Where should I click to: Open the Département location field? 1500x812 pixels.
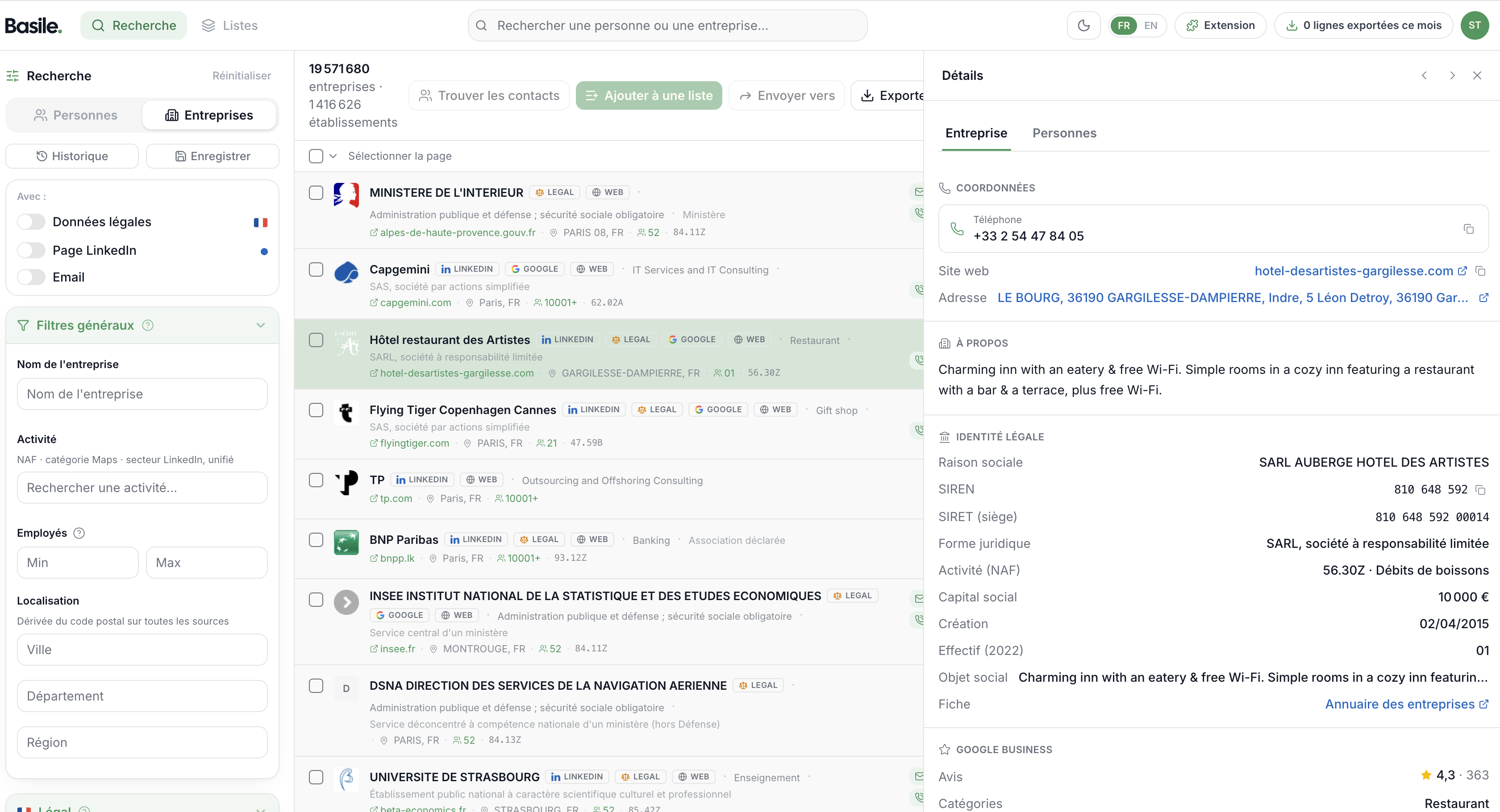[x=142, y=696]
